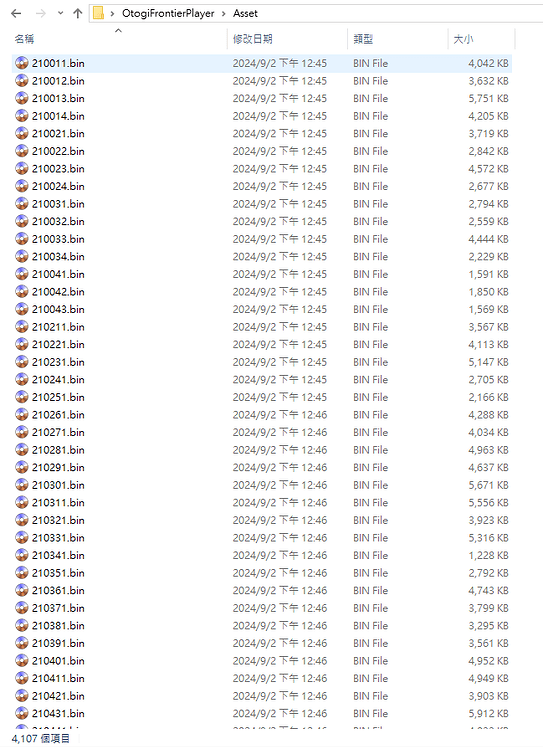This screenshot has width=543, height=748.
Task: Select the 210341.bin file icon
Action: [x=21, y=555]
